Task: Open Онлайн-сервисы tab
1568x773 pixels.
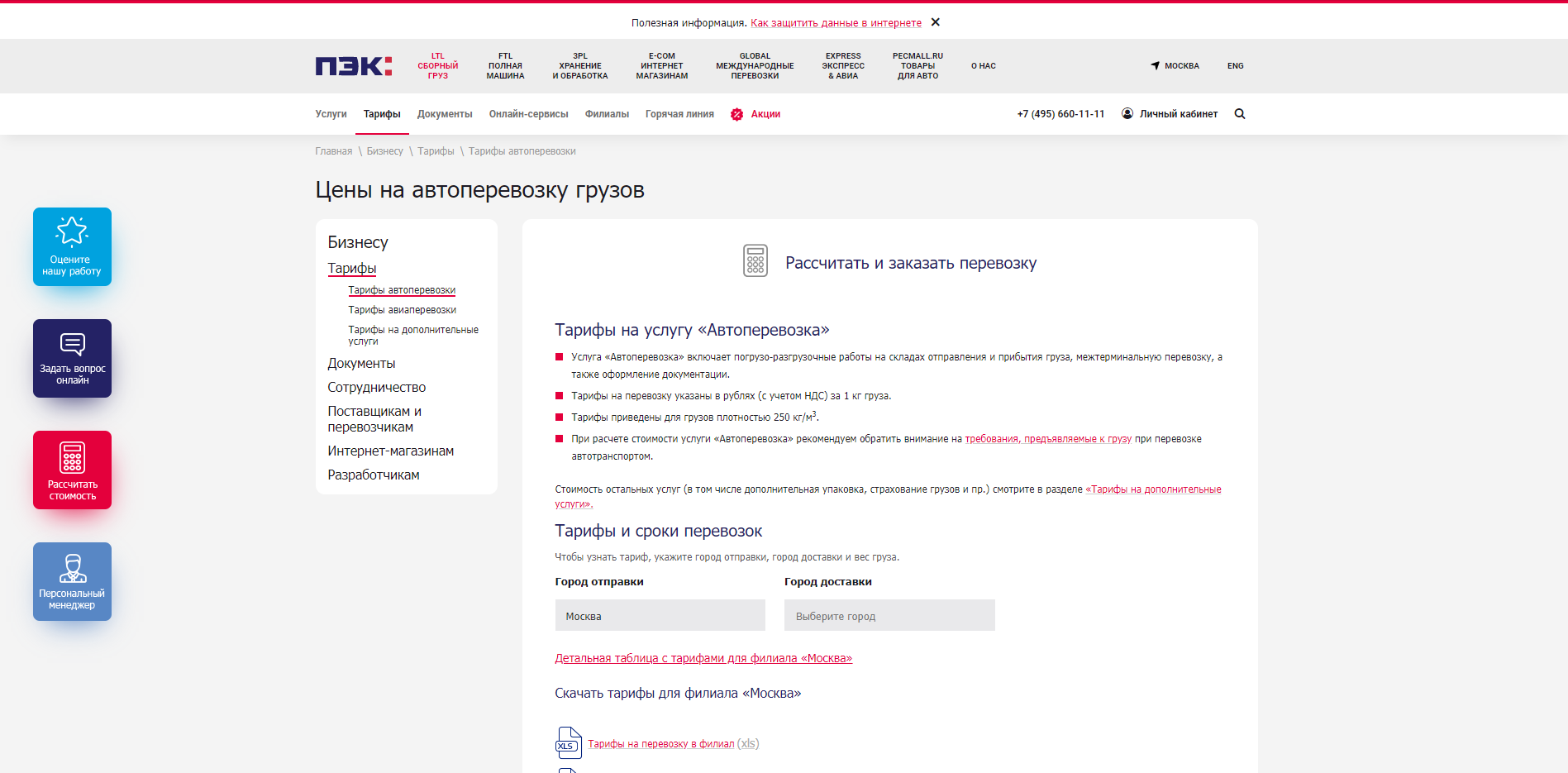Action: point(528,114)
